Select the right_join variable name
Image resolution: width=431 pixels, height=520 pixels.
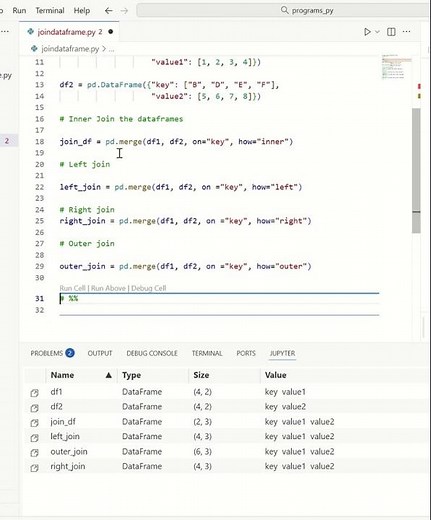[68, 466]
